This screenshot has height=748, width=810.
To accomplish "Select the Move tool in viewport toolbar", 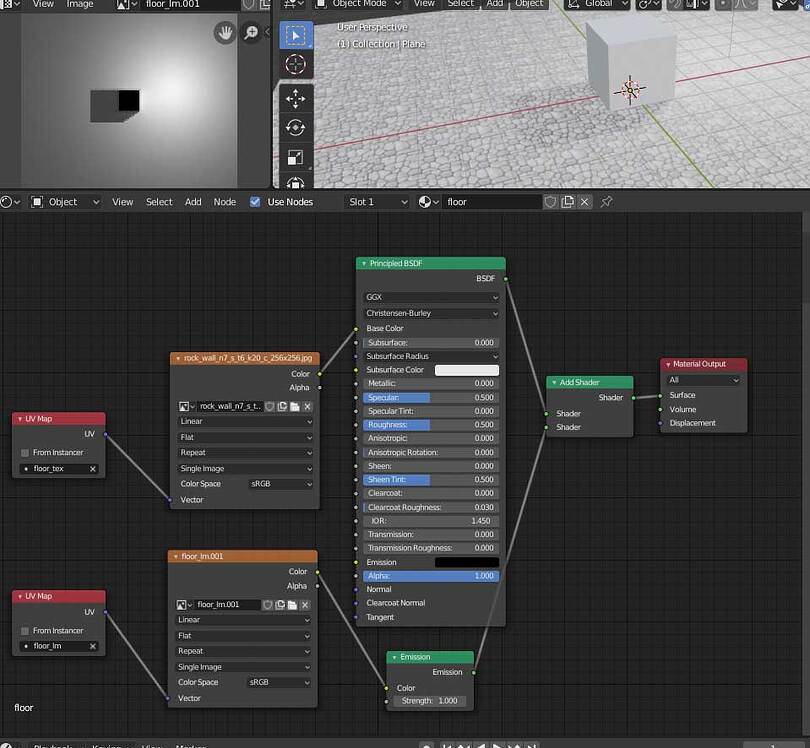I will (295, 98).
